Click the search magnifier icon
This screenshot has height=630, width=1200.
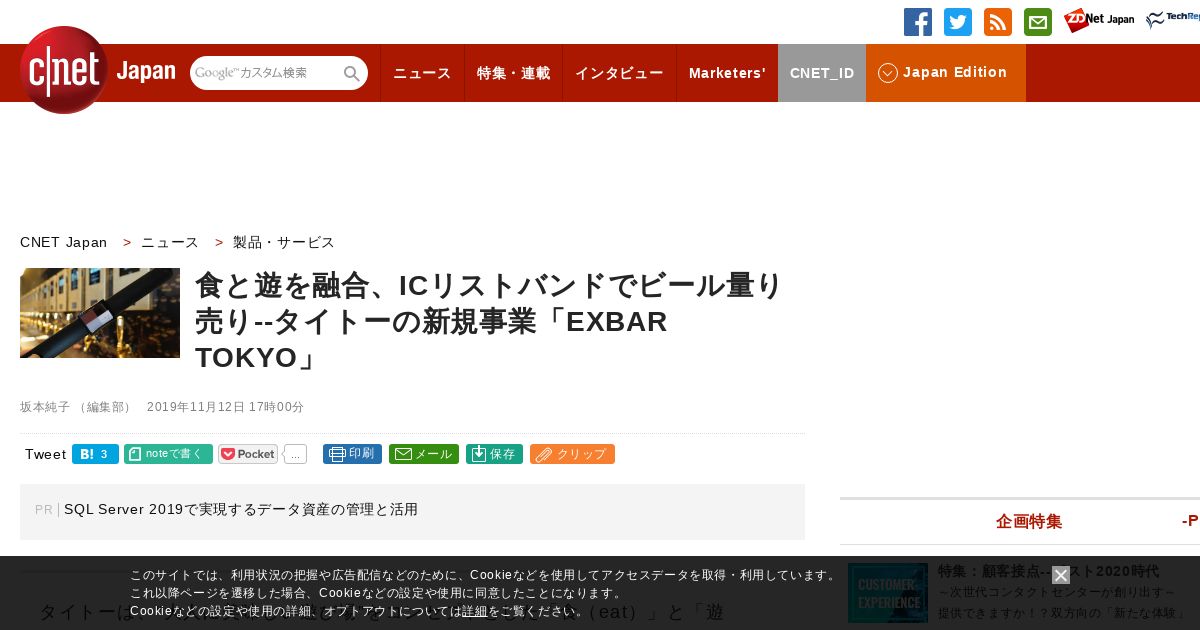tap(352, 73)
